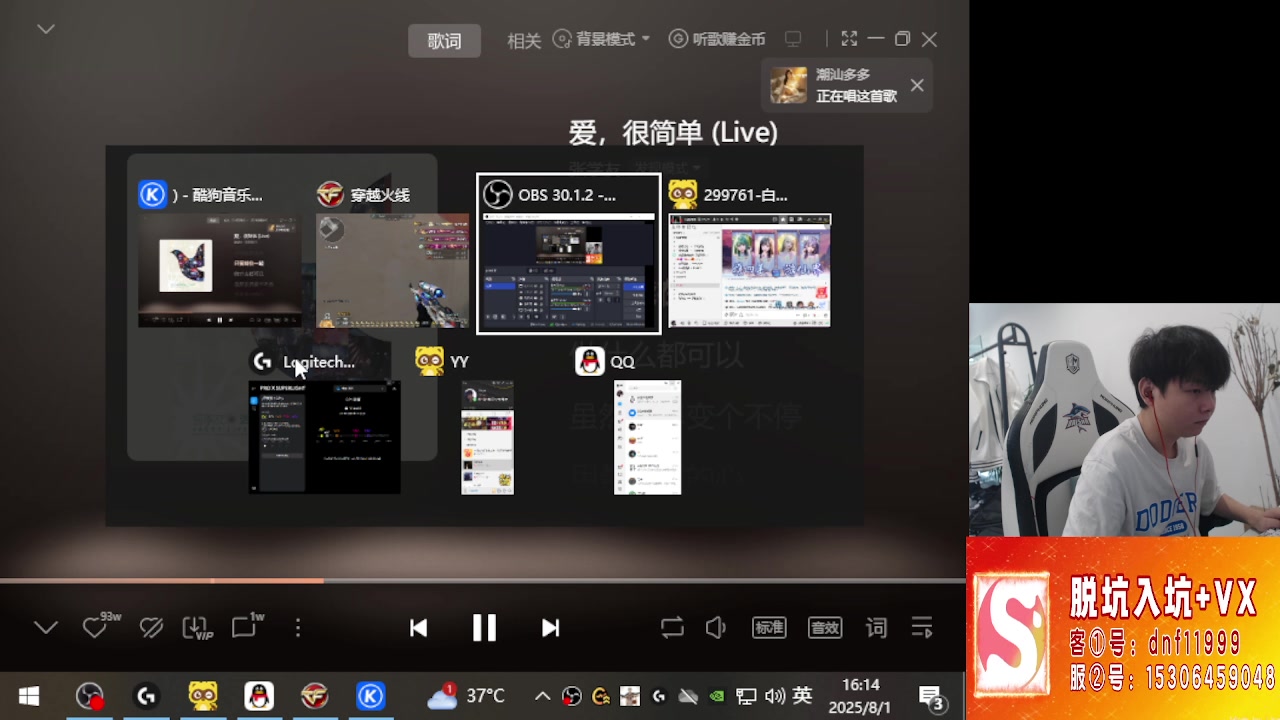Open the volume speaker control

[x=716, y=628]
